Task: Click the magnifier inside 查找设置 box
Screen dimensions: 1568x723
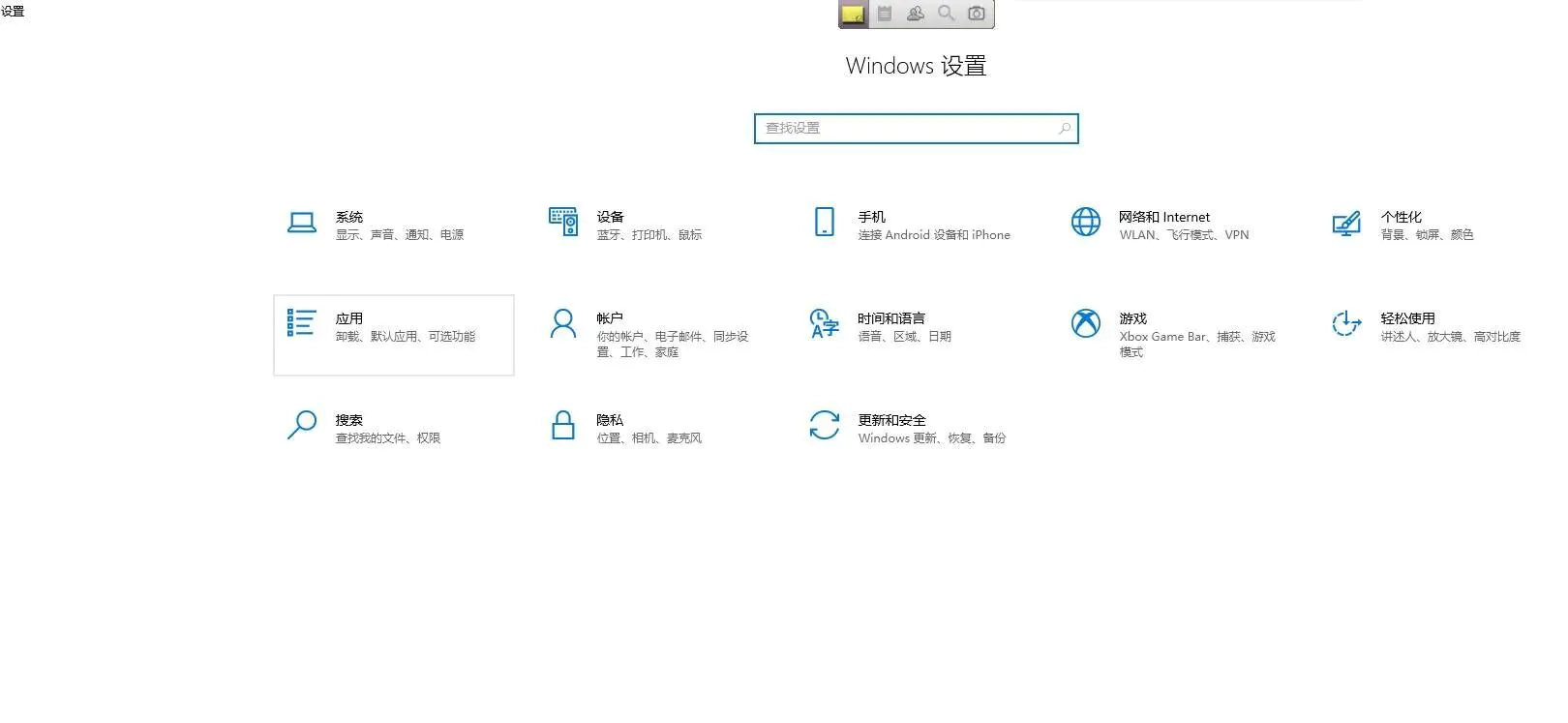Action: coord(1065,128)
